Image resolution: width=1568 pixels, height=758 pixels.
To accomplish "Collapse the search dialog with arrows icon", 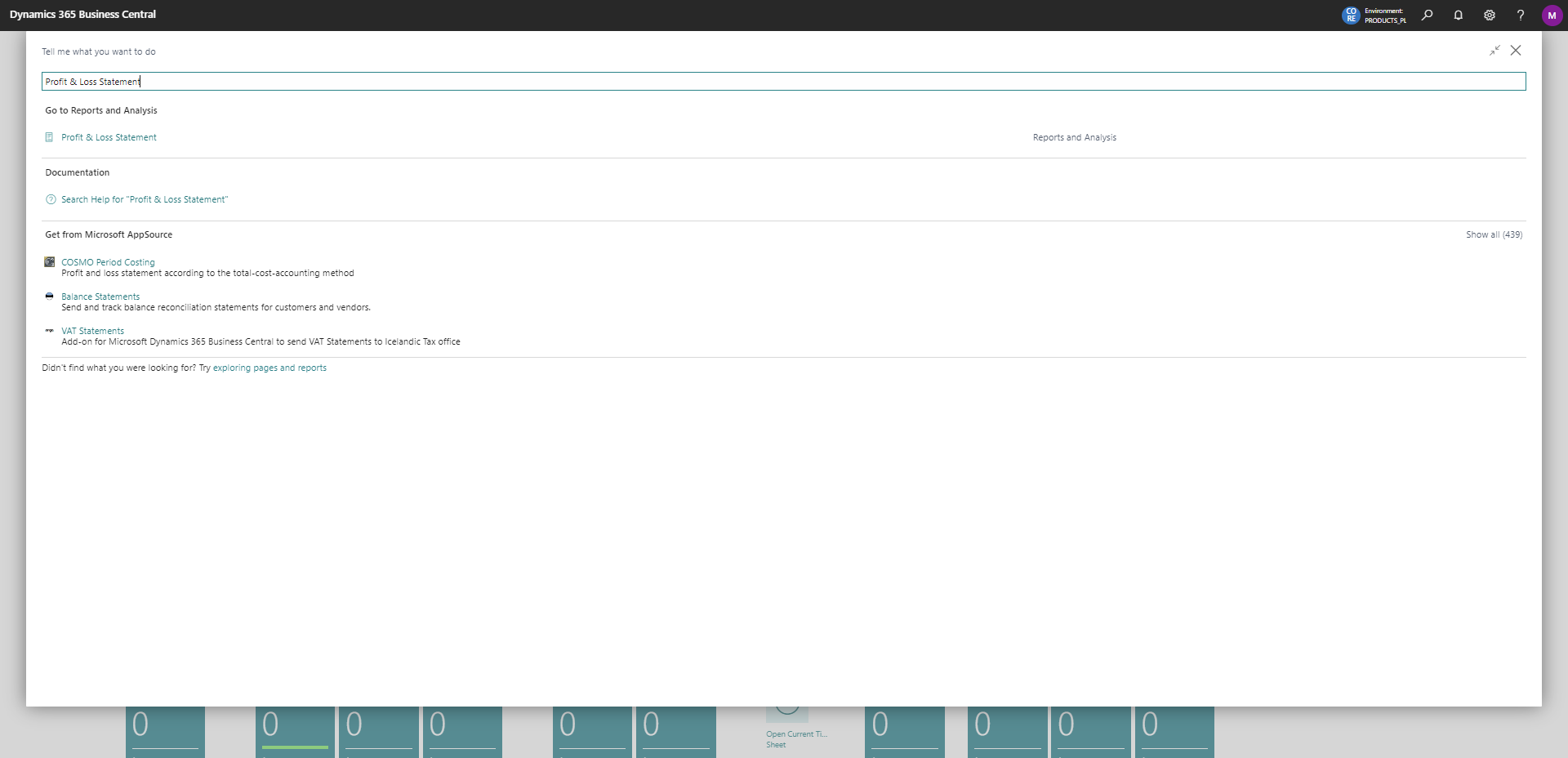I will (1494, 51).
